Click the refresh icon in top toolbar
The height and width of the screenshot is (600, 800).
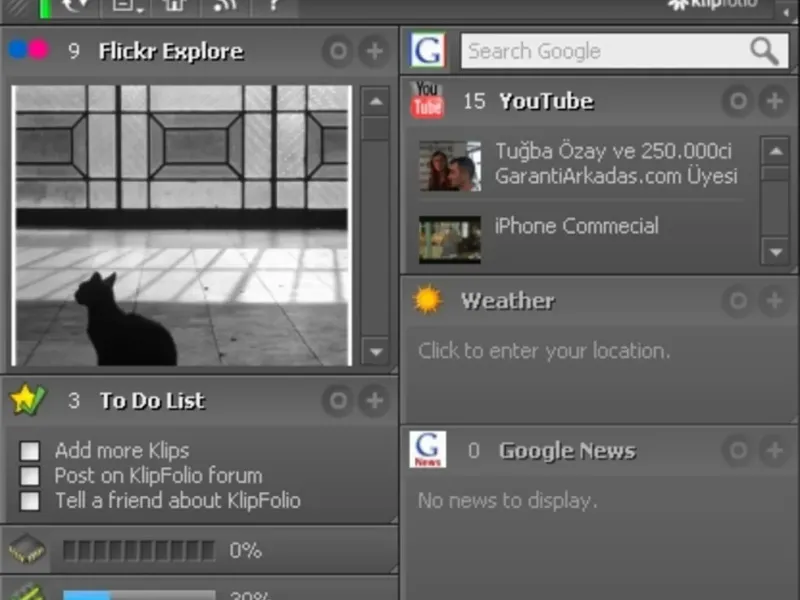(76, 6)
